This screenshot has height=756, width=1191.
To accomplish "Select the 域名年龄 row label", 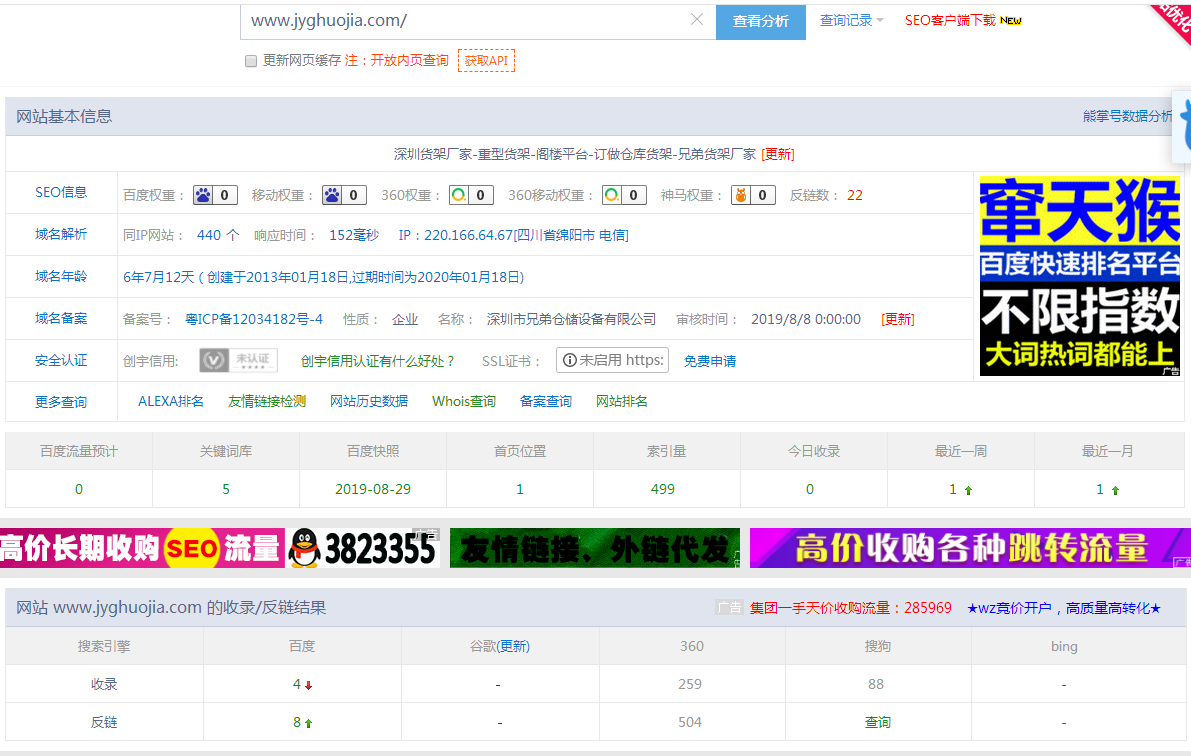I will (x=61, y=277).
